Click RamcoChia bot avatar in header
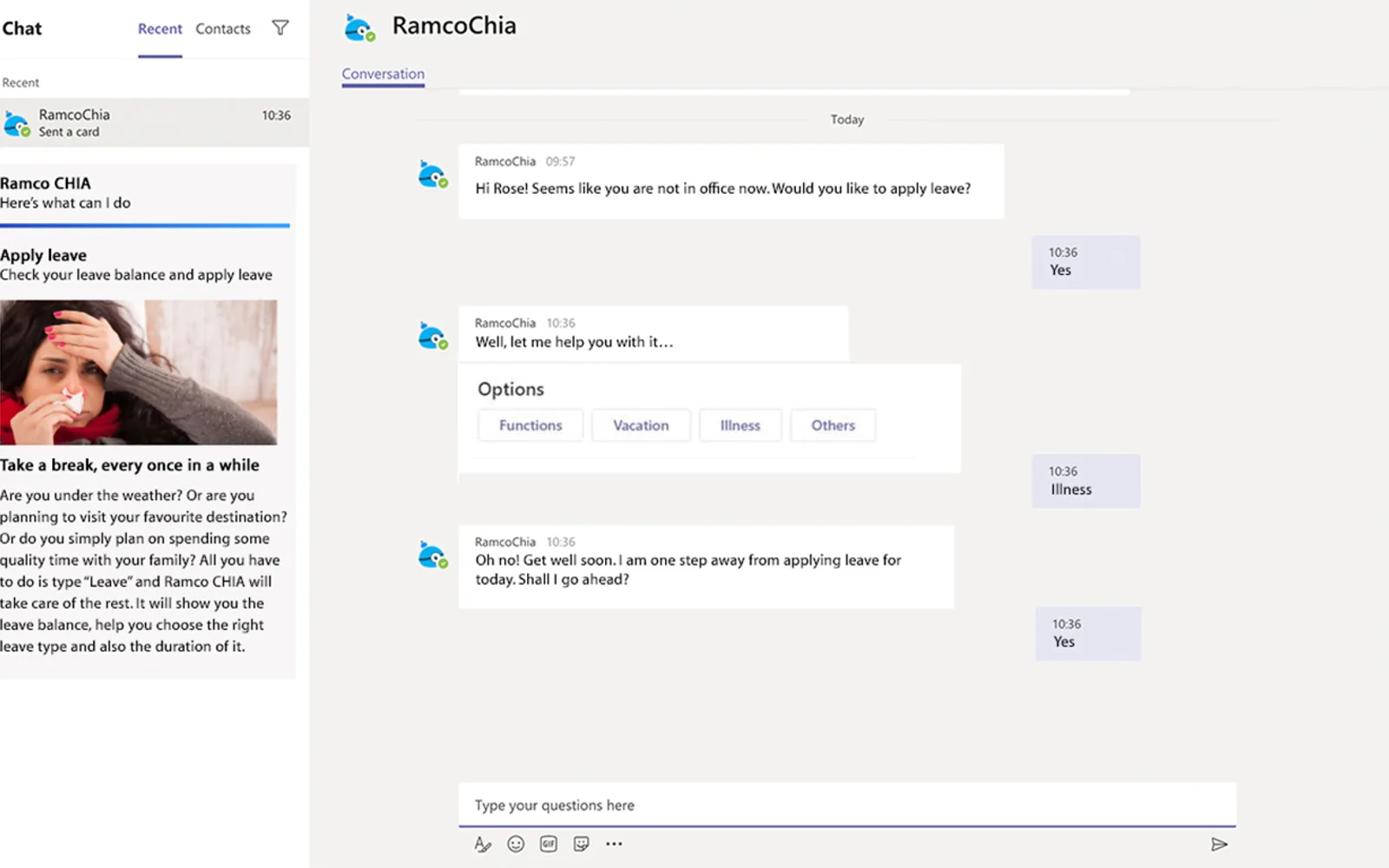This screenshot has height=868, width=1389. 359,28
